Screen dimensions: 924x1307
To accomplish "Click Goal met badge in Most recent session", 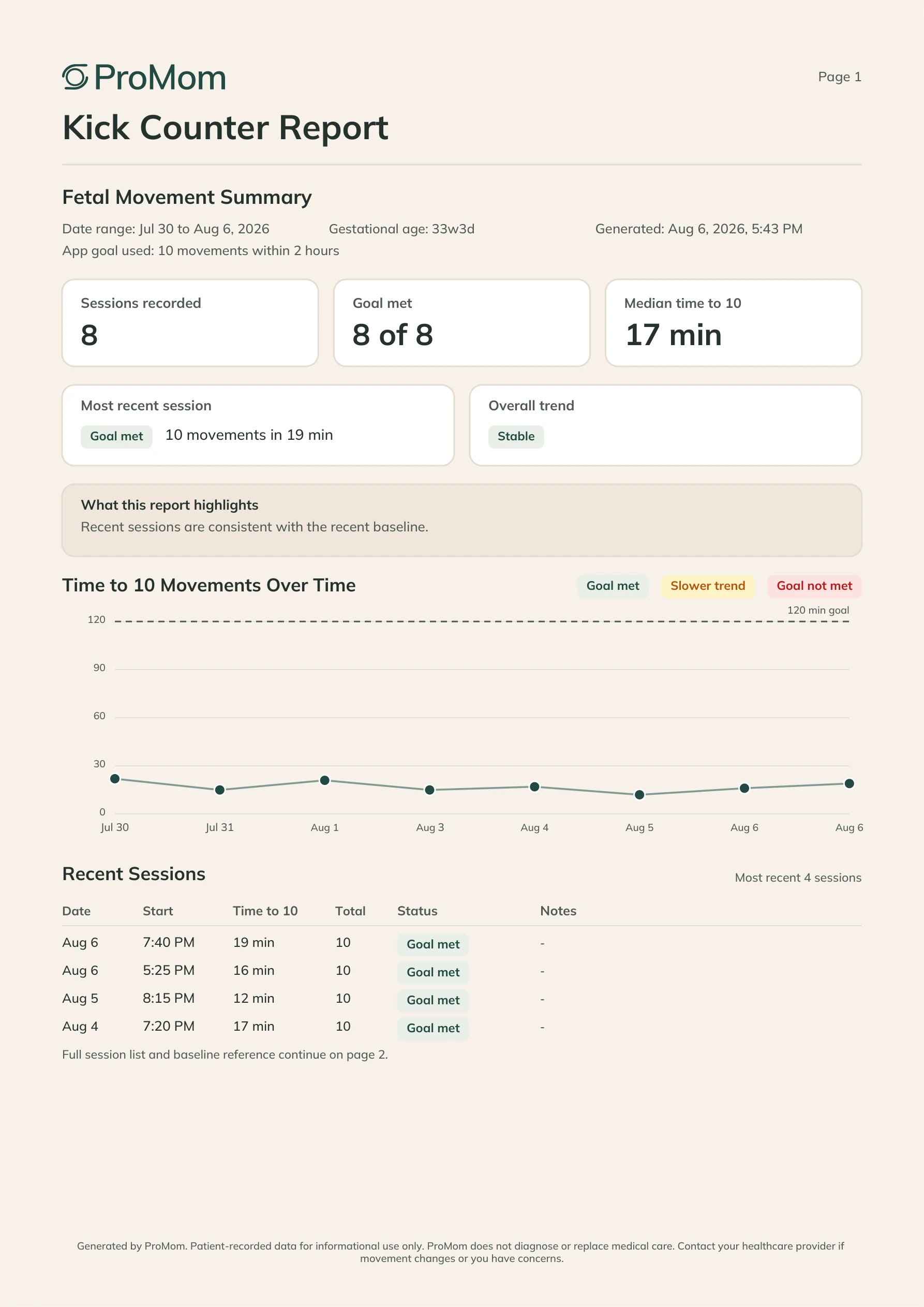I will (x=116, y=437).
